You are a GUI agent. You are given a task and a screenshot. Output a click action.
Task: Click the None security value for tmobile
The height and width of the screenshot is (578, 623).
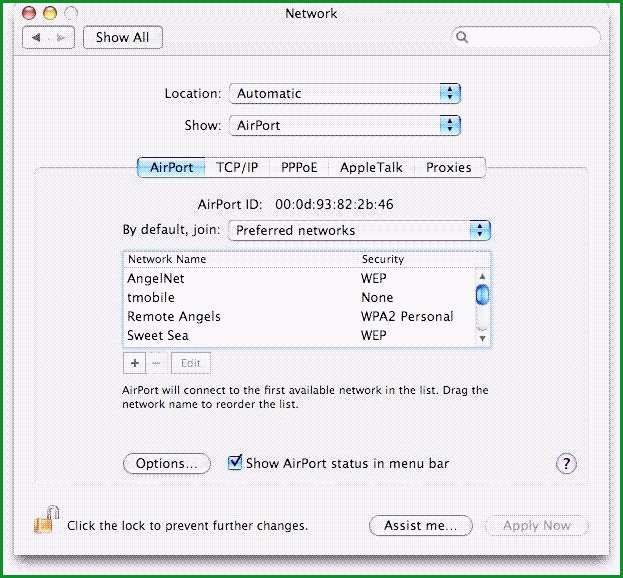[377, 297]
